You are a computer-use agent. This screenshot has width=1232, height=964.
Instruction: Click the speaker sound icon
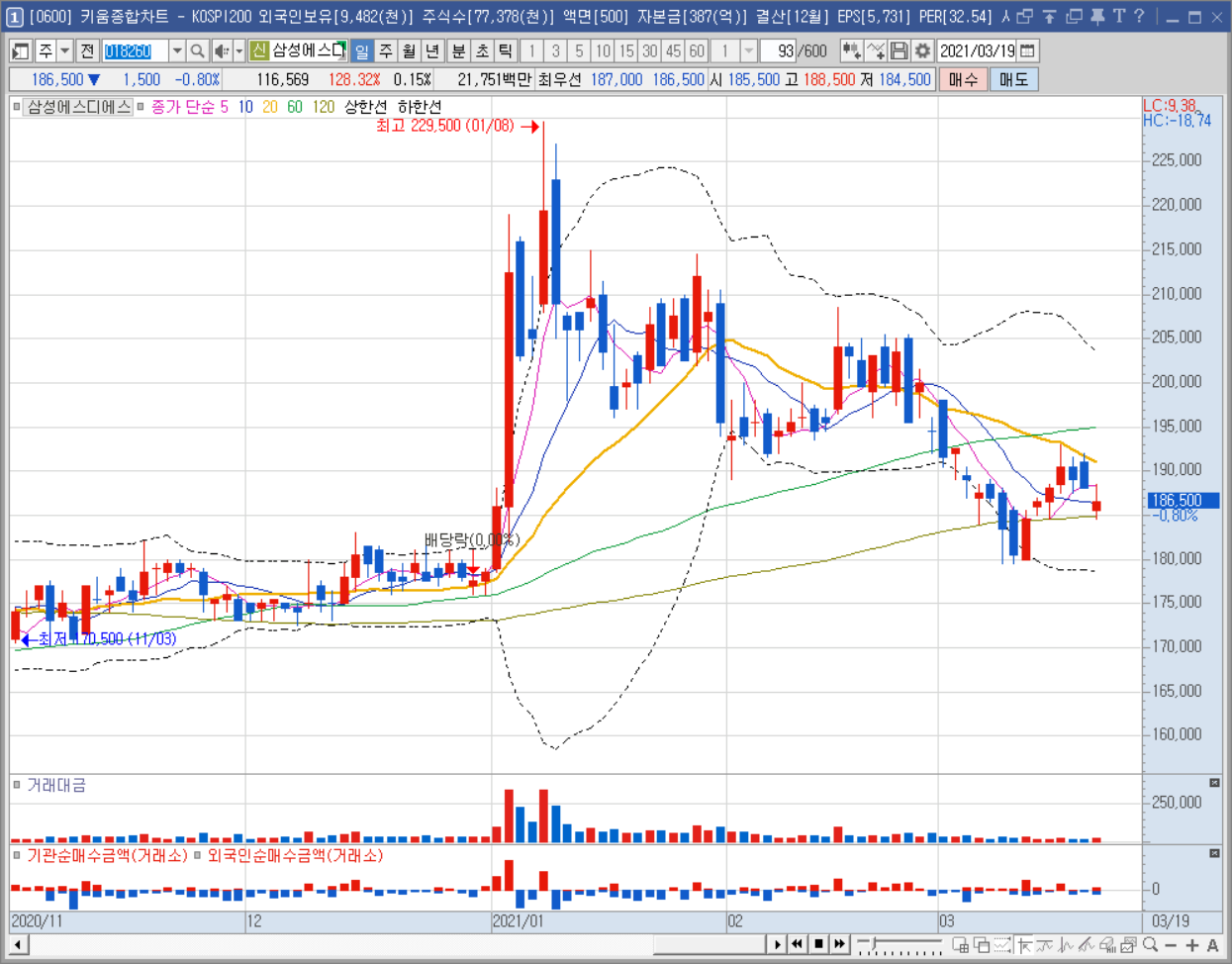coord(222,50)
